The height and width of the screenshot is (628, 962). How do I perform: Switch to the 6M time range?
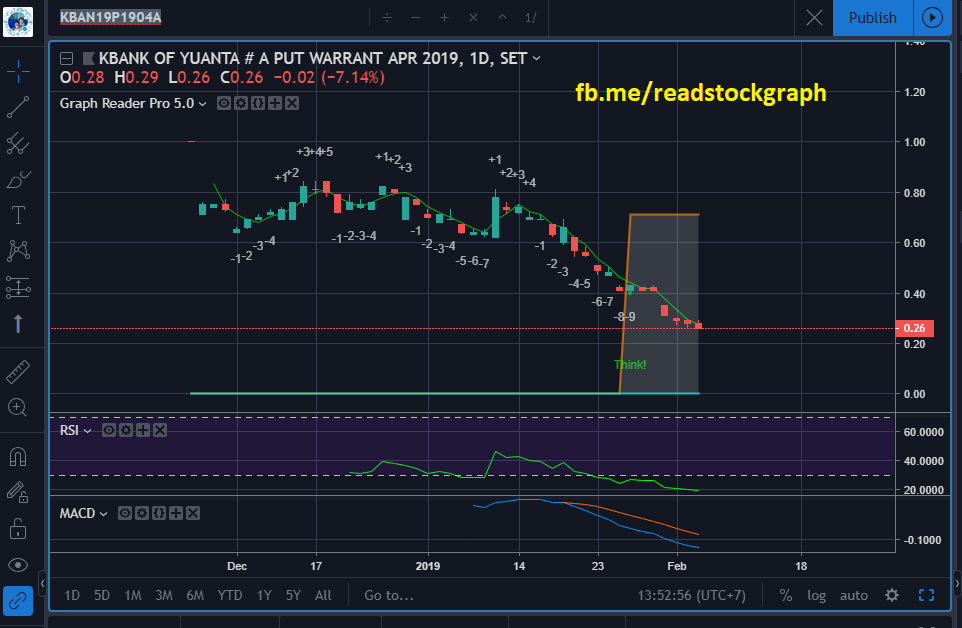tap(195, 595)
